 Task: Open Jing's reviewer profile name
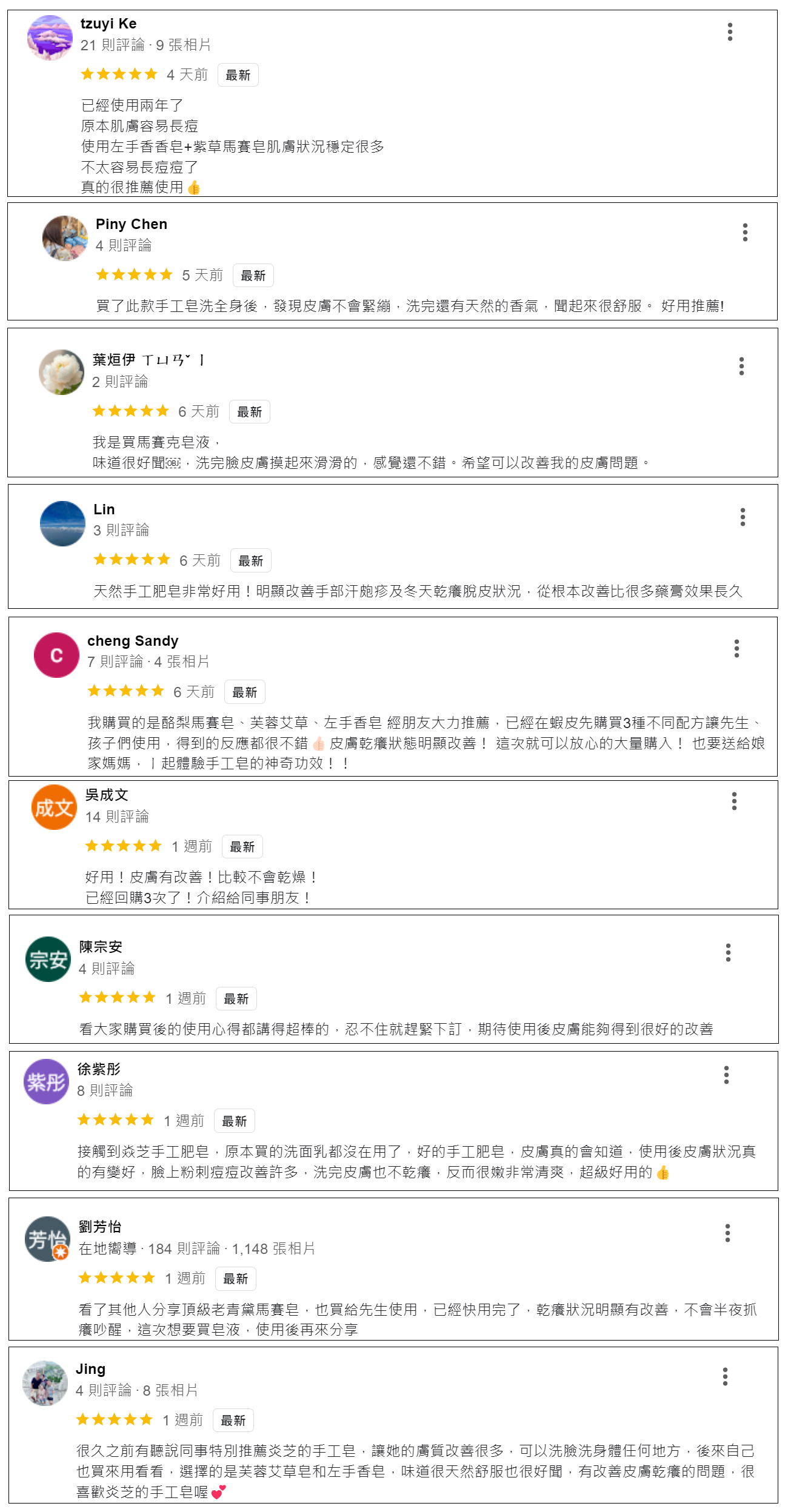pyautogui.click(x=90, y=1369)
